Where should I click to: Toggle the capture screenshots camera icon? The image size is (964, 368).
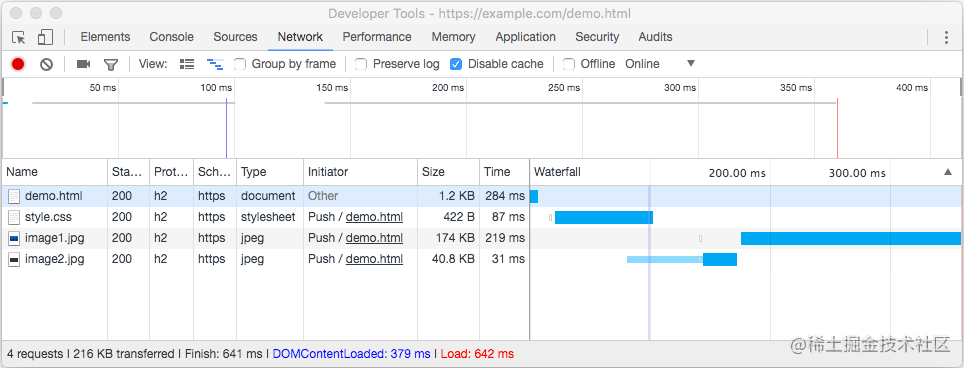84,64
